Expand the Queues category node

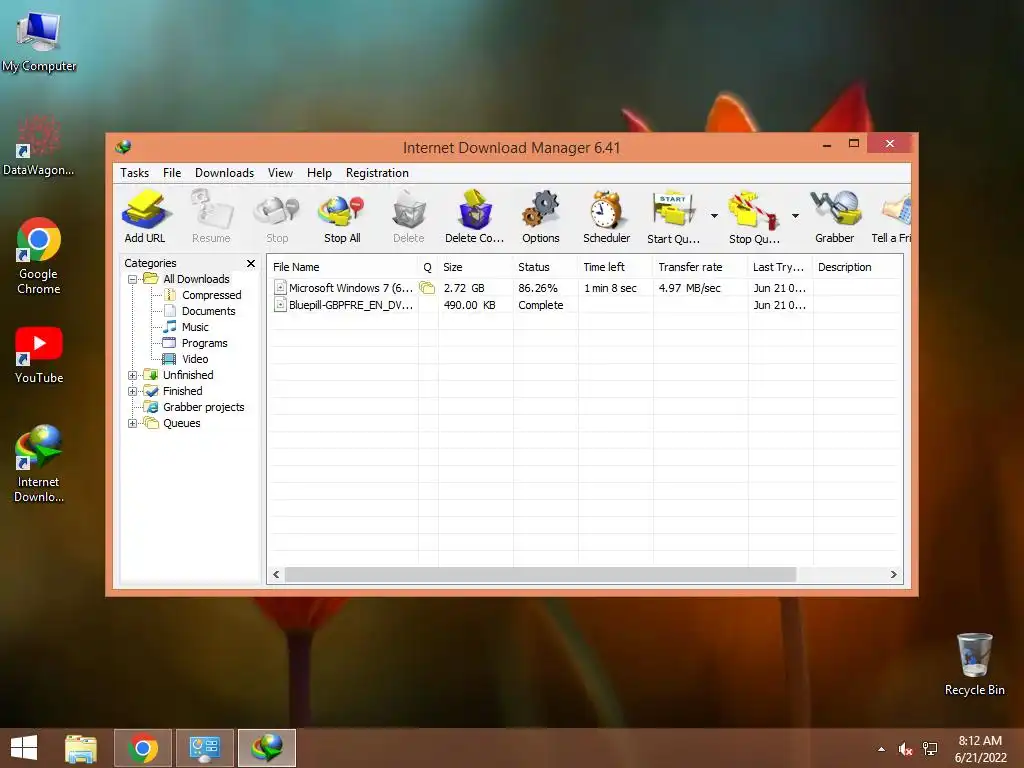(x=133, y=423)
